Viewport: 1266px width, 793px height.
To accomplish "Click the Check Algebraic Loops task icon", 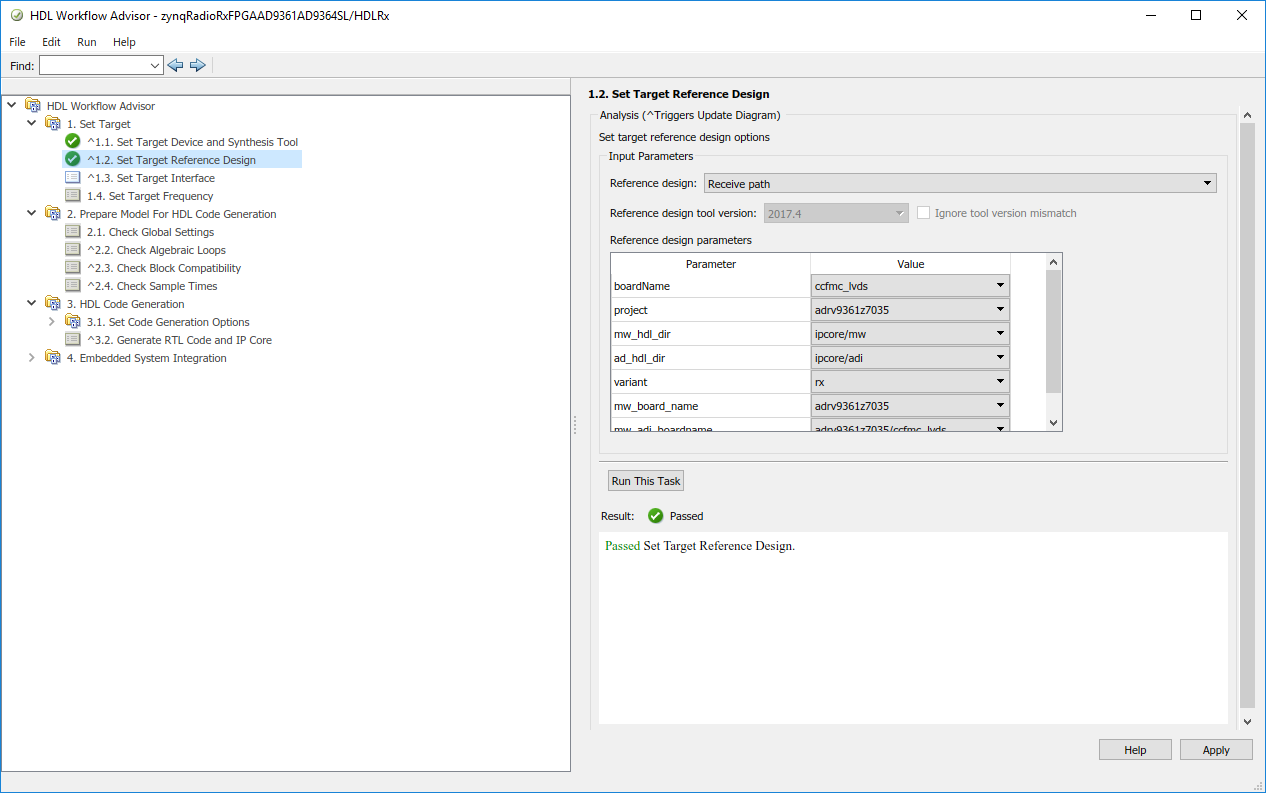I will coord(72,250).
